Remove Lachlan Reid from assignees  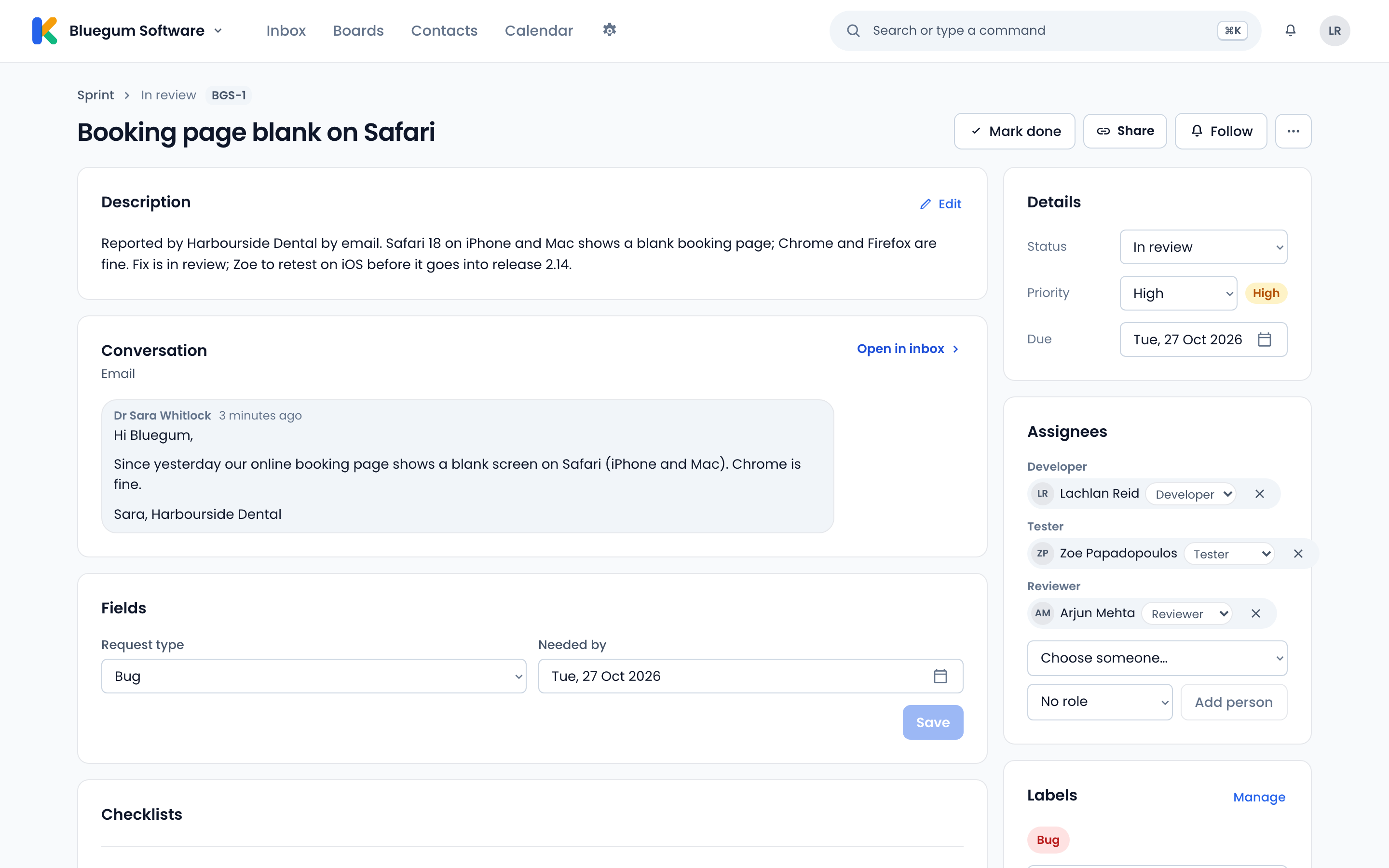coord(1259,494)
